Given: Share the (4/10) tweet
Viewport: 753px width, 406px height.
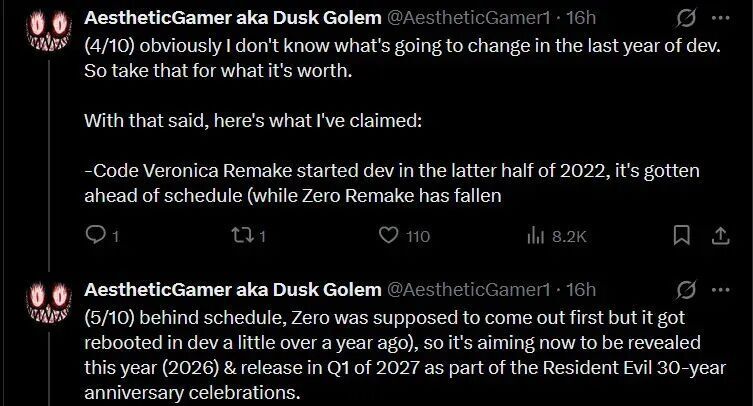Looking at the screenshot, I should pos(720,236).
